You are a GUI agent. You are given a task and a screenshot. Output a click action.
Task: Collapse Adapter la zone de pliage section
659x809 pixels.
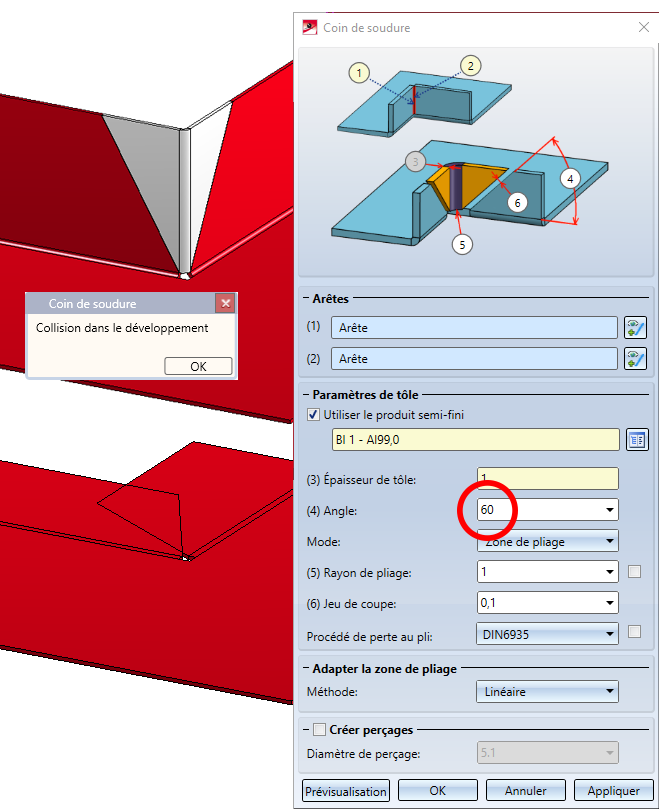306,669
